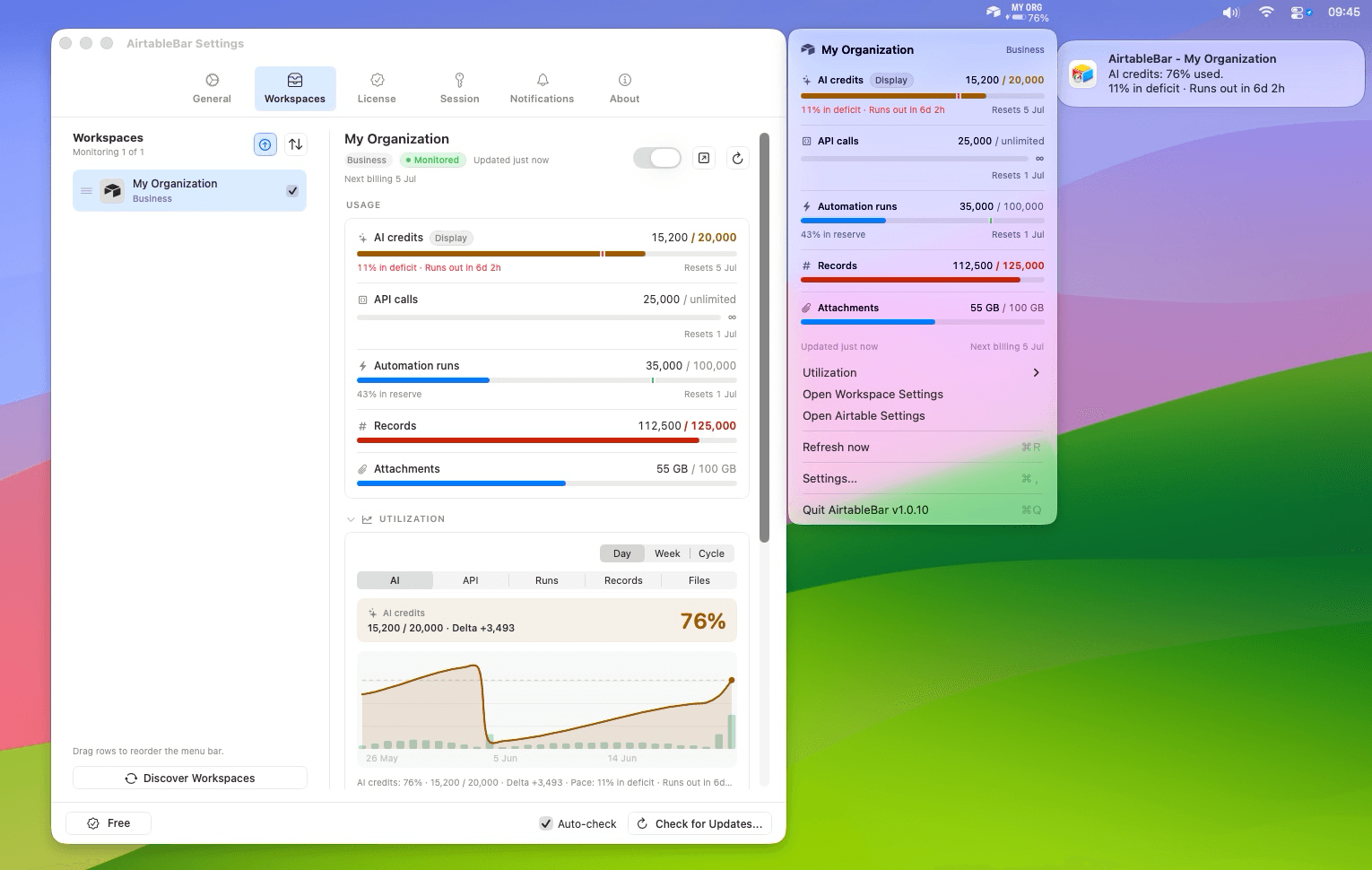
Task: Click the menu bar volume icon
Action: click(x=1230, y=13)
